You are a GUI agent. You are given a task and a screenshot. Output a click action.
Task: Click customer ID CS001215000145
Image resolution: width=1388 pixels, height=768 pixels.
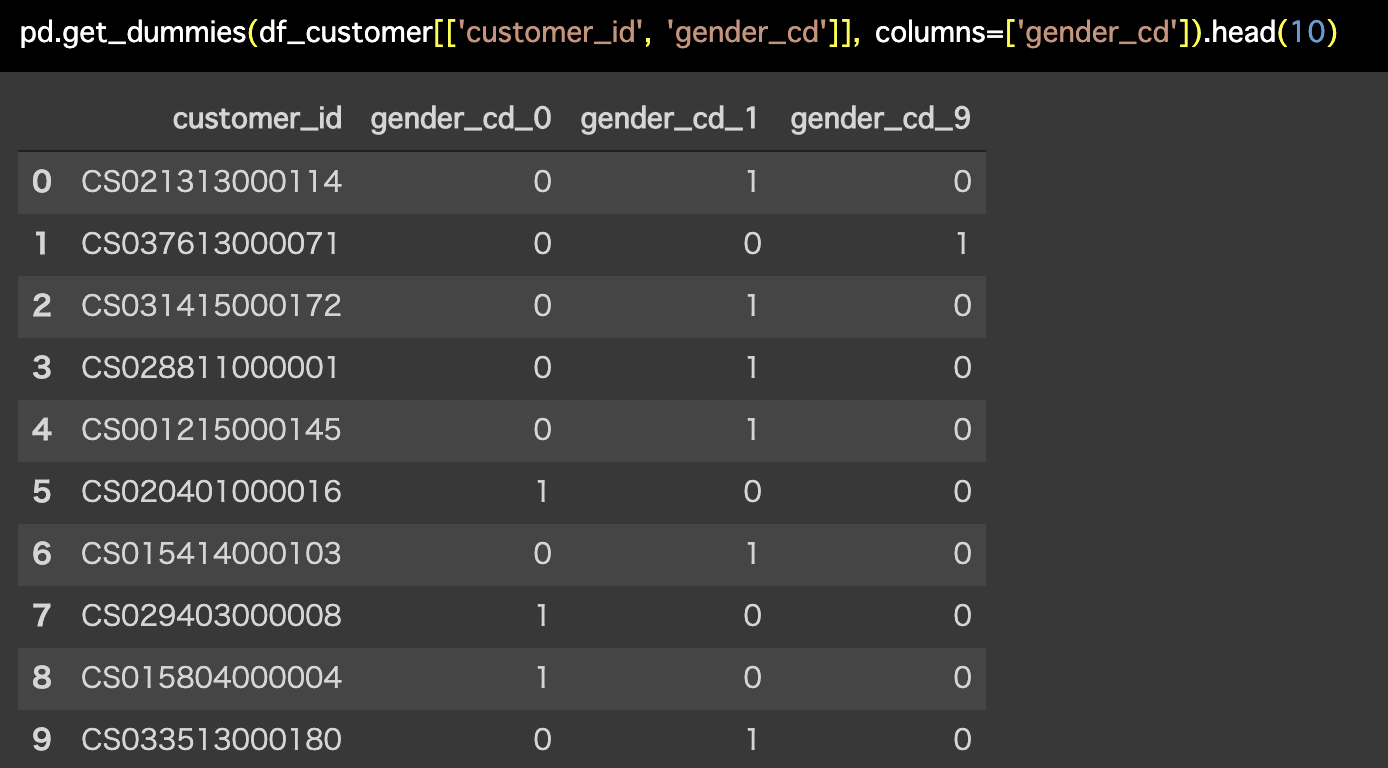click(211, 430)
